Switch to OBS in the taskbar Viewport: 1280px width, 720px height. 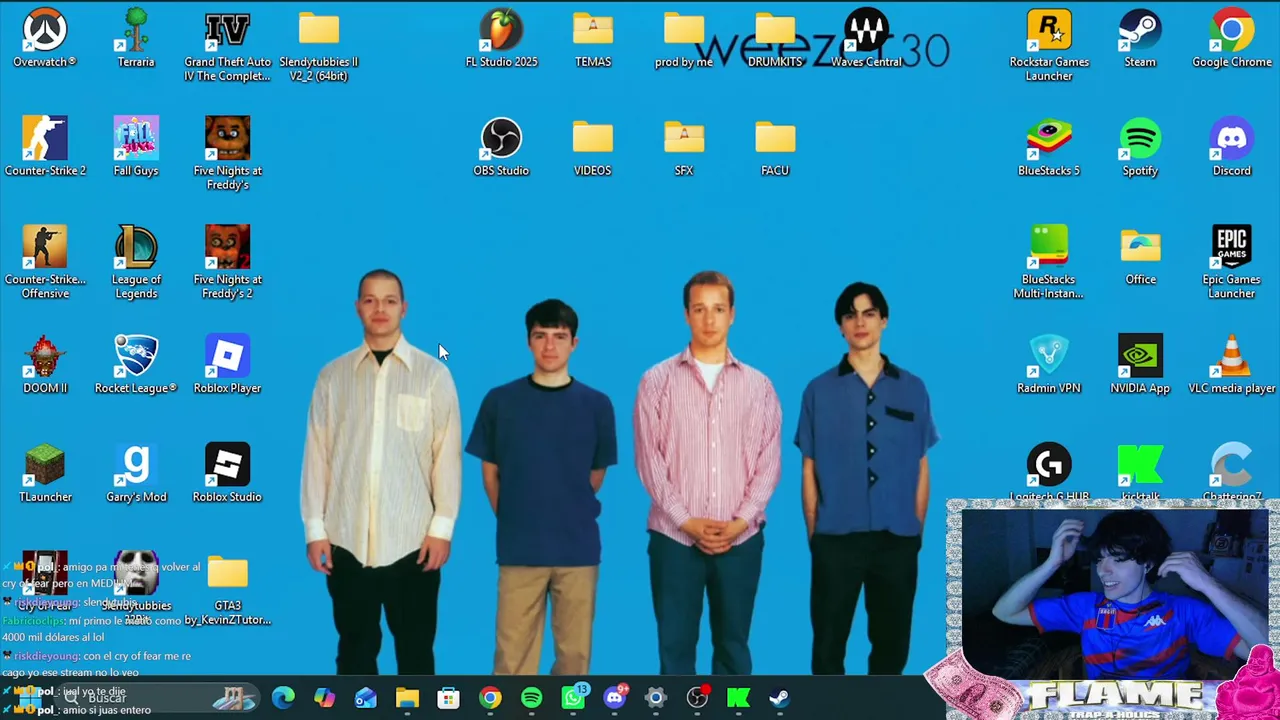[x=697, y=698]
